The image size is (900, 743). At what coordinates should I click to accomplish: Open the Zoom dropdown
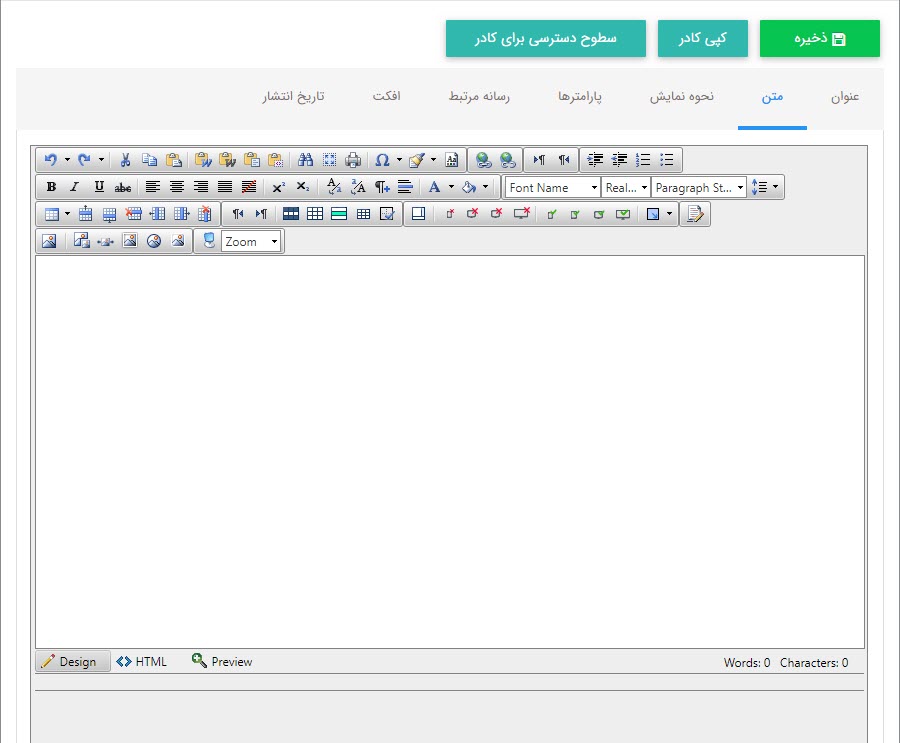[251, 242]
